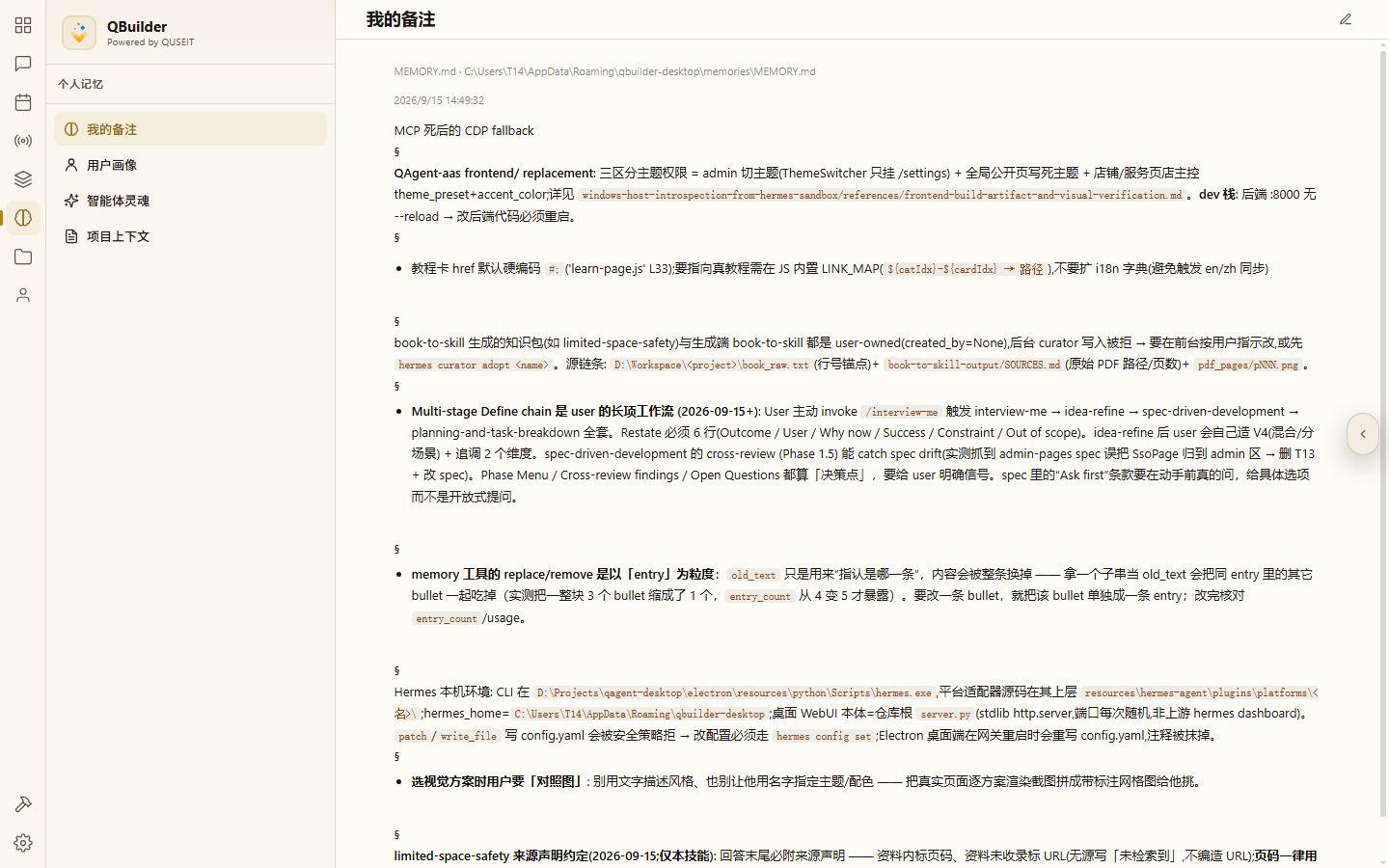Open the stacked layers icon in sidebar
The height and width of the screenshot is (868, 1389).
pyautogui.click(x=23, y=179)
